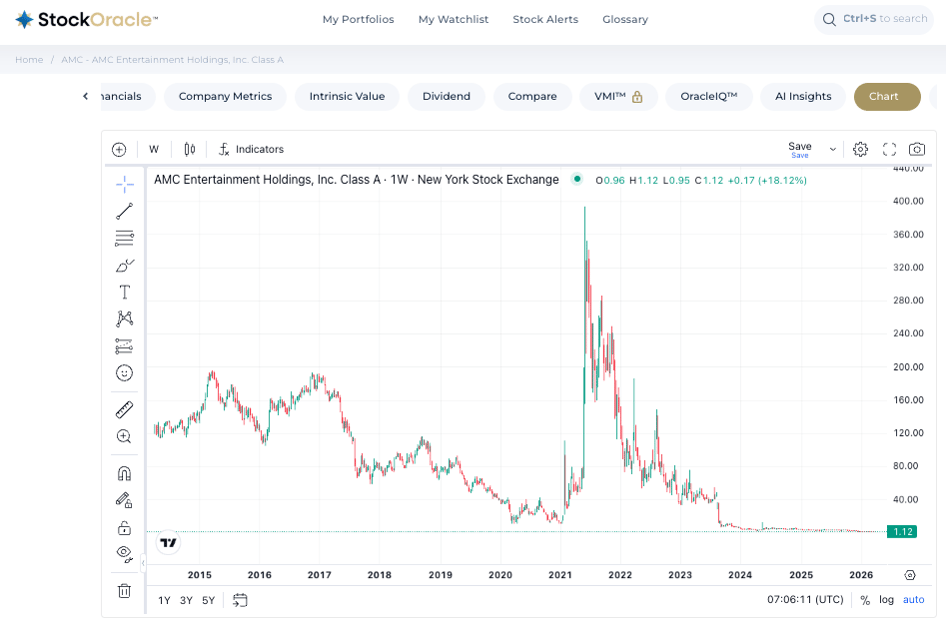Open the Dividend tab
The image size is (946, 628).
tap(446, 96)
